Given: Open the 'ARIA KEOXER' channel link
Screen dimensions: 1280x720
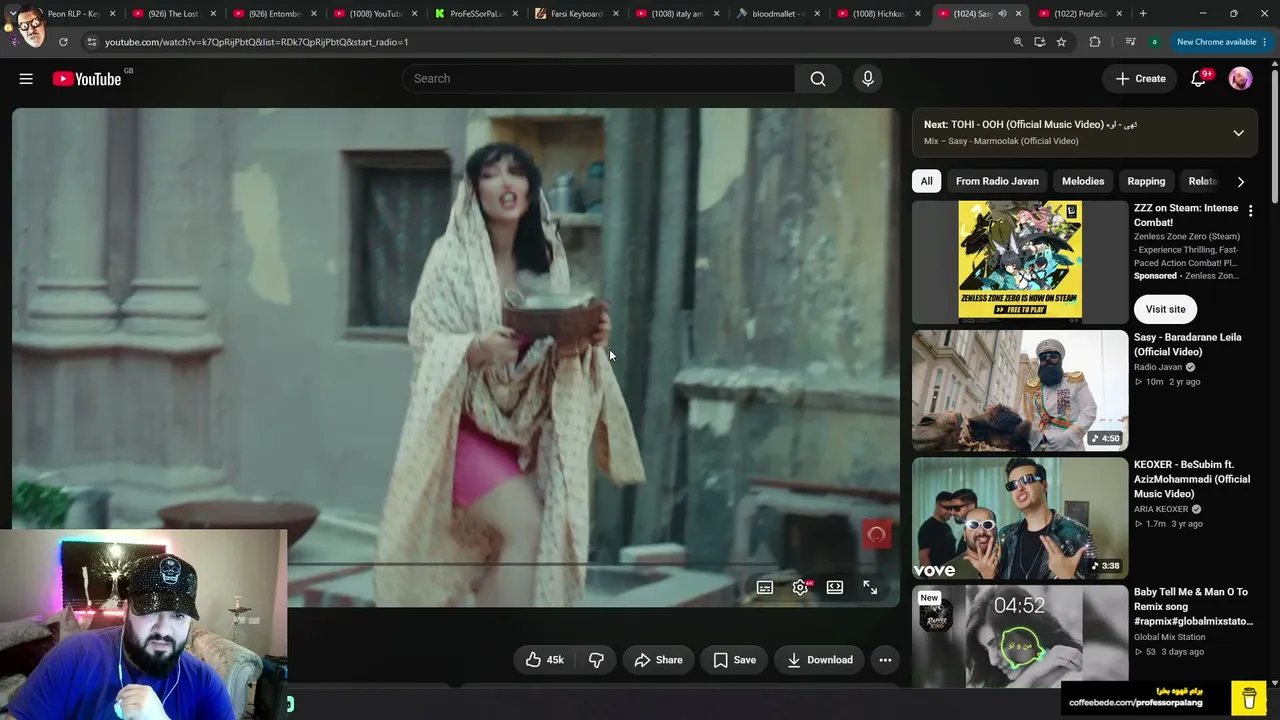Looking at the screenshot, I should [x=1161, y=509].
